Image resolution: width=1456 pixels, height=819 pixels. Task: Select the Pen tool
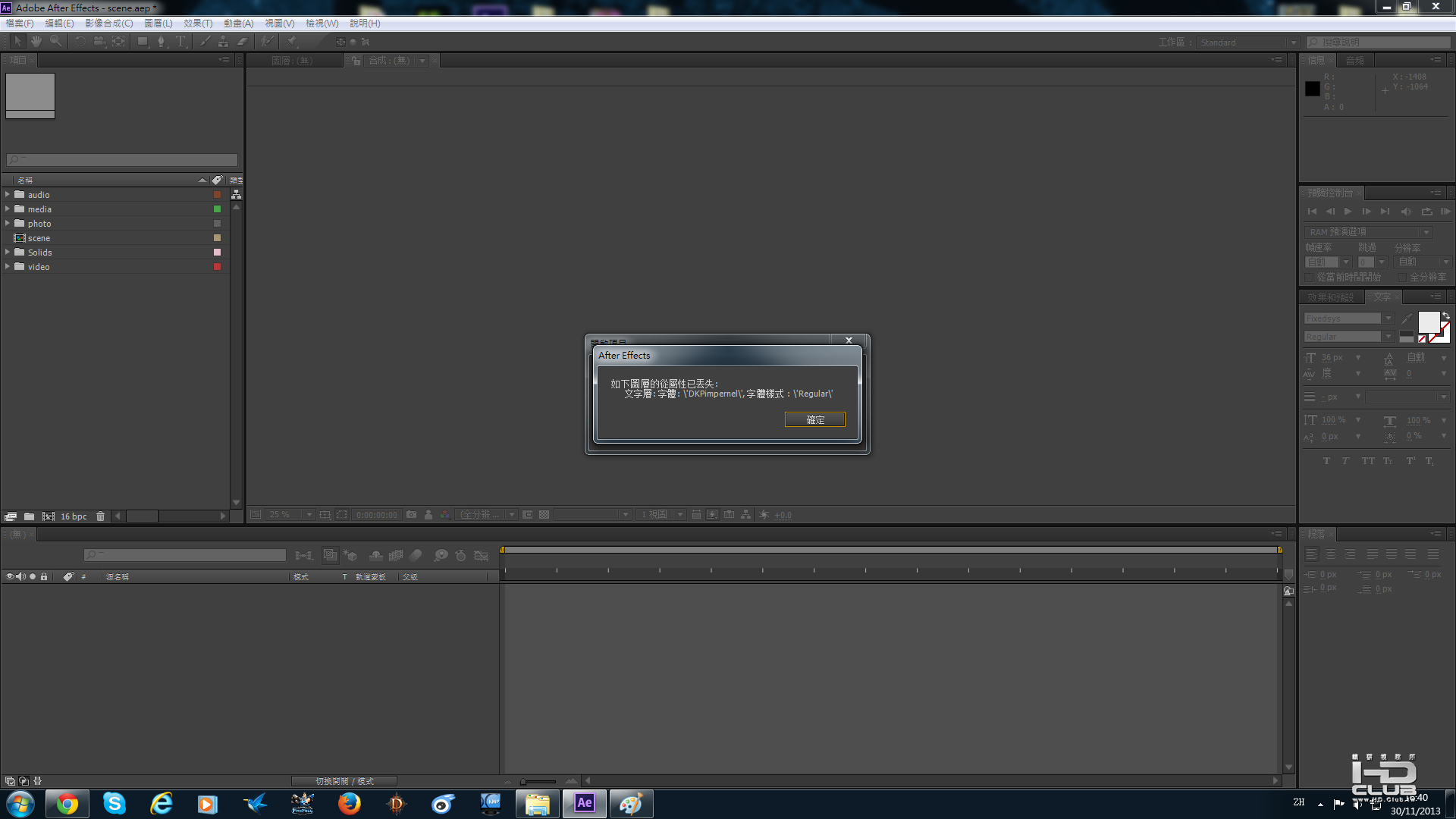[161, 42]
